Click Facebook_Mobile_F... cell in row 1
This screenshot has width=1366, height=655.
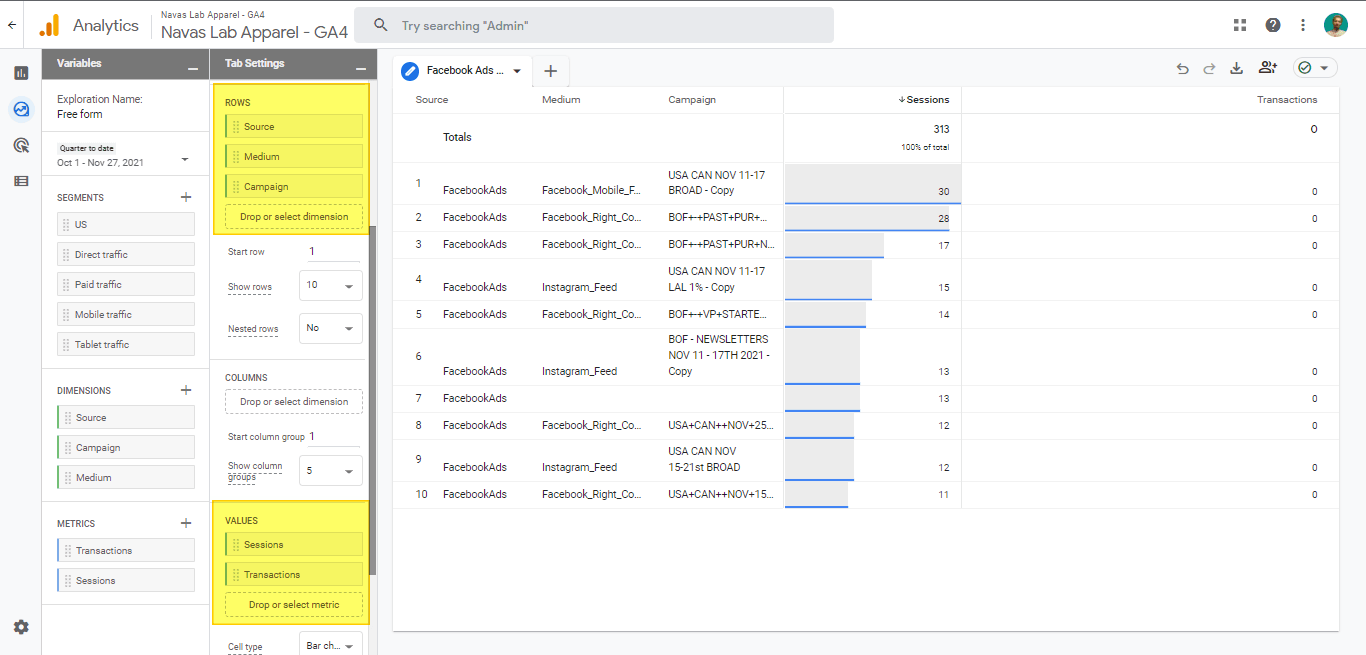591,190
